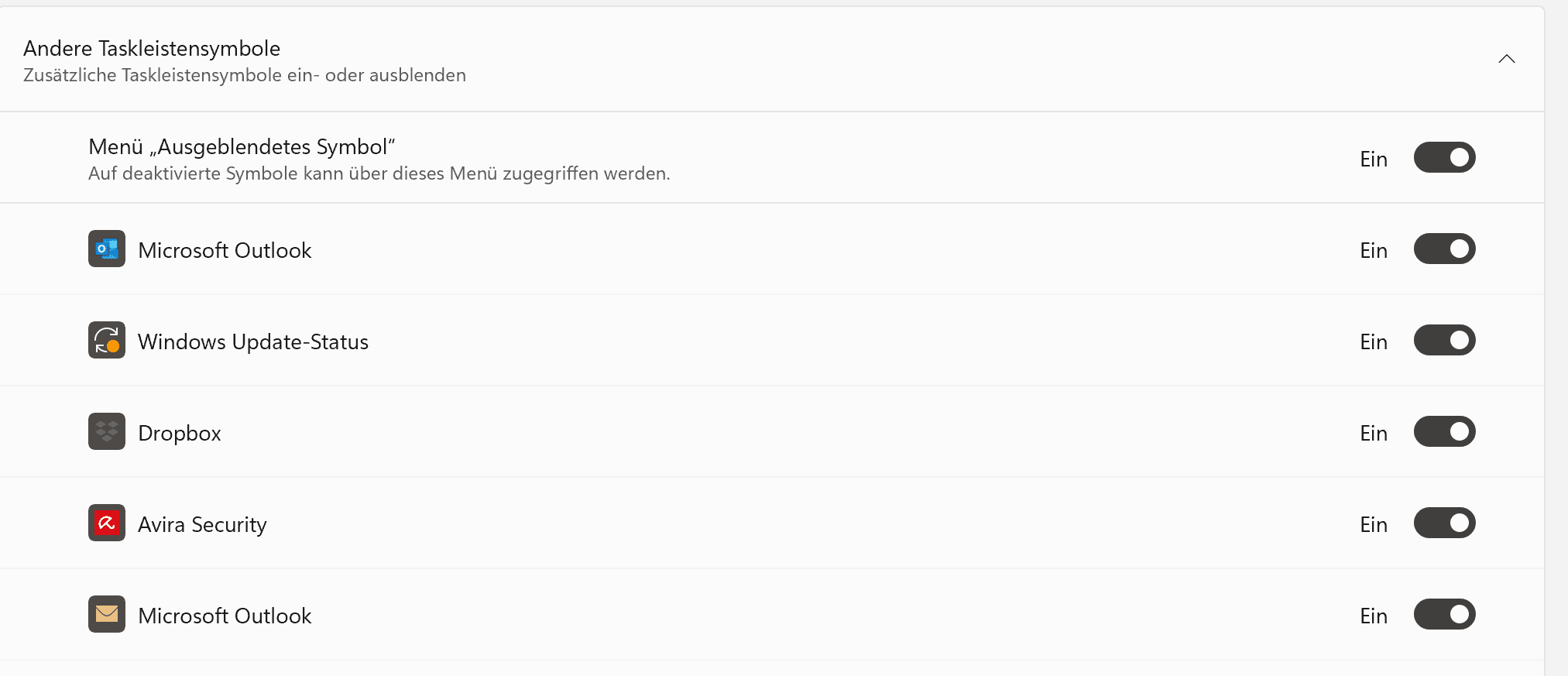Click the "Zusätzliche Taskleistensymbole ein- oder ausblenden" subtitle

[245, 75]
